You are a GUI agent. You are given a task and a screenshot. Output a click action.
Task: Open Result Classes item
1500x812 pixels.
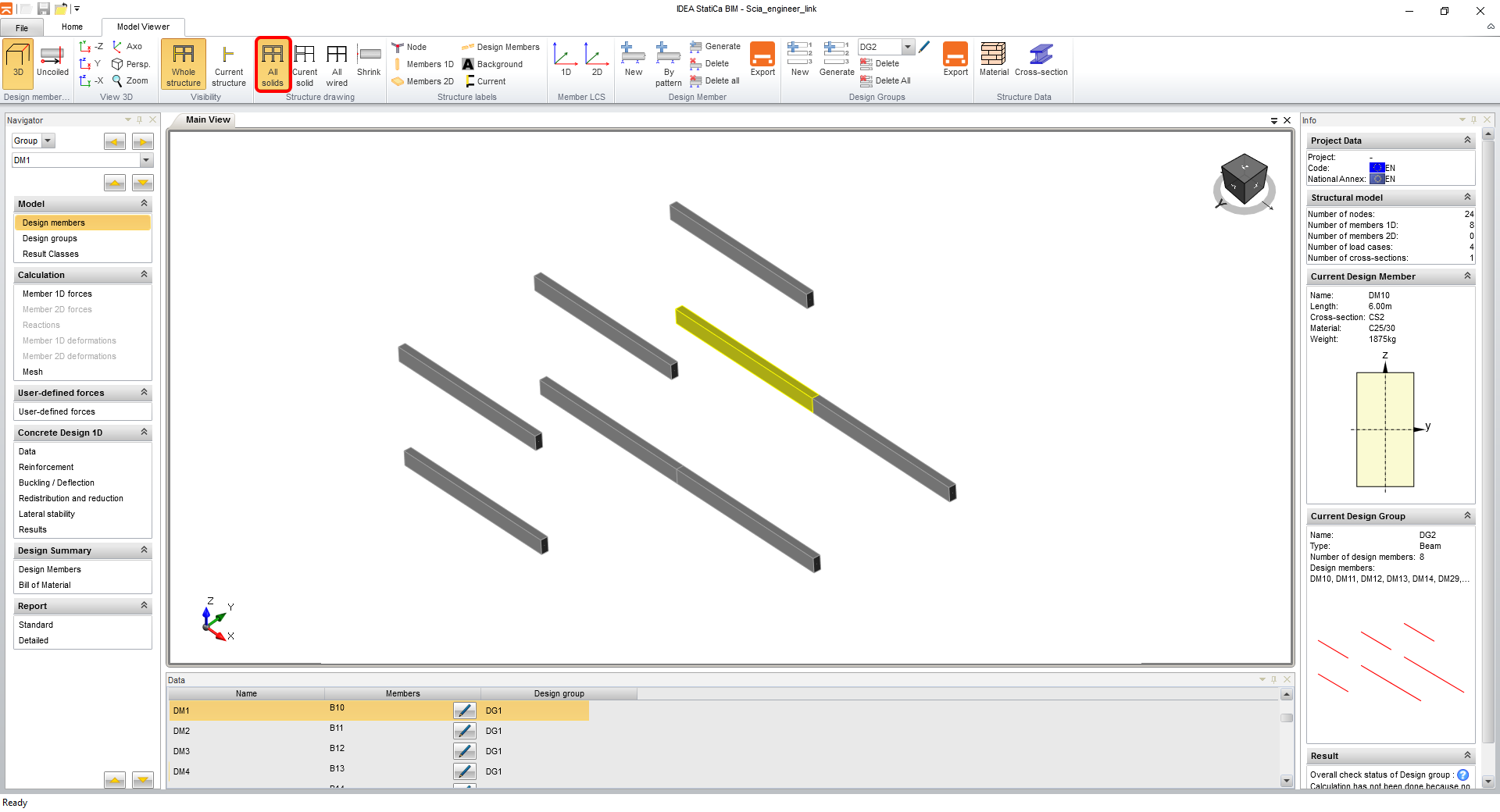(x=51, y=254)
